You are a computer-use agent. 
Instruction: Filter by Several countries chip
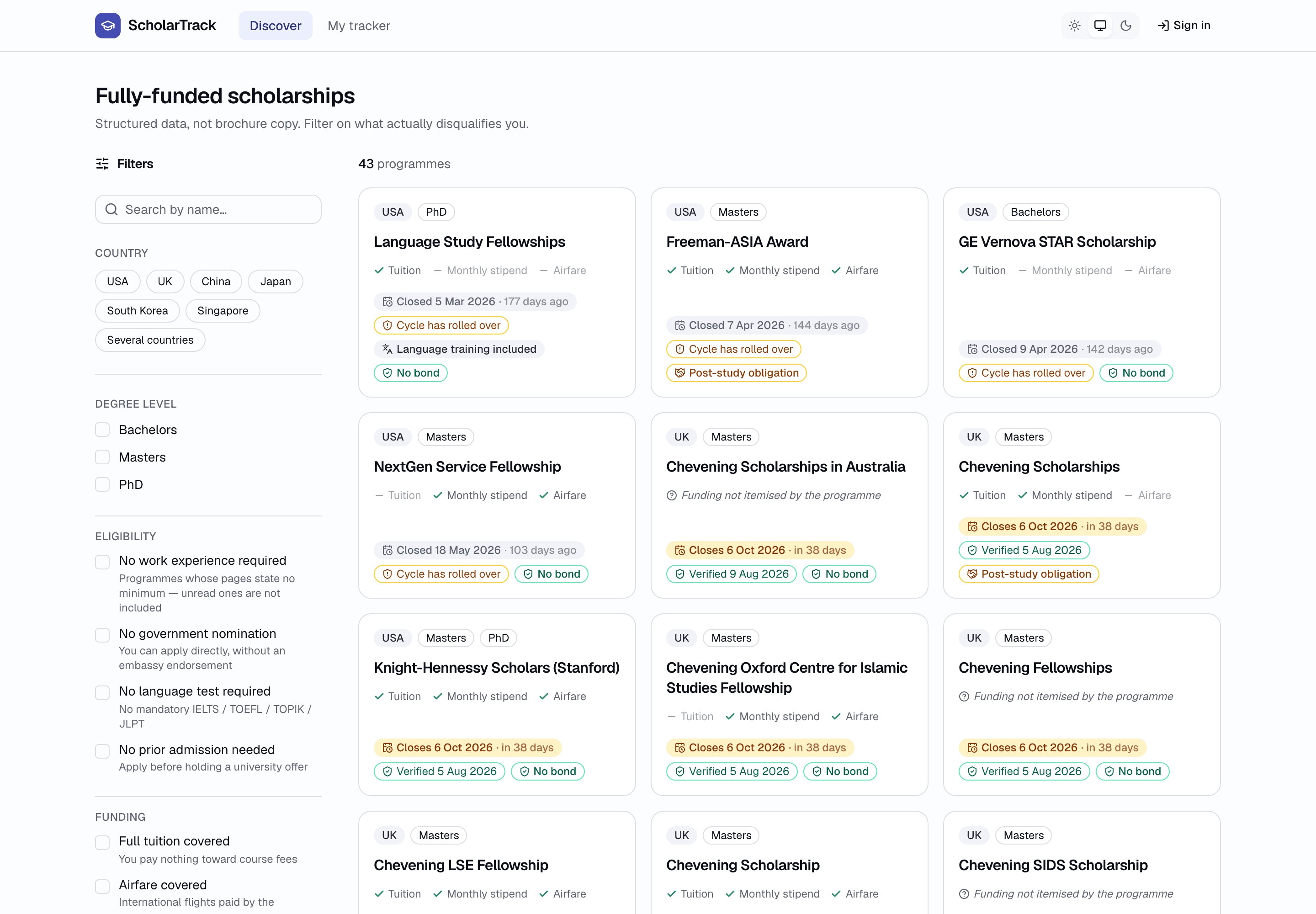point(150,340)
